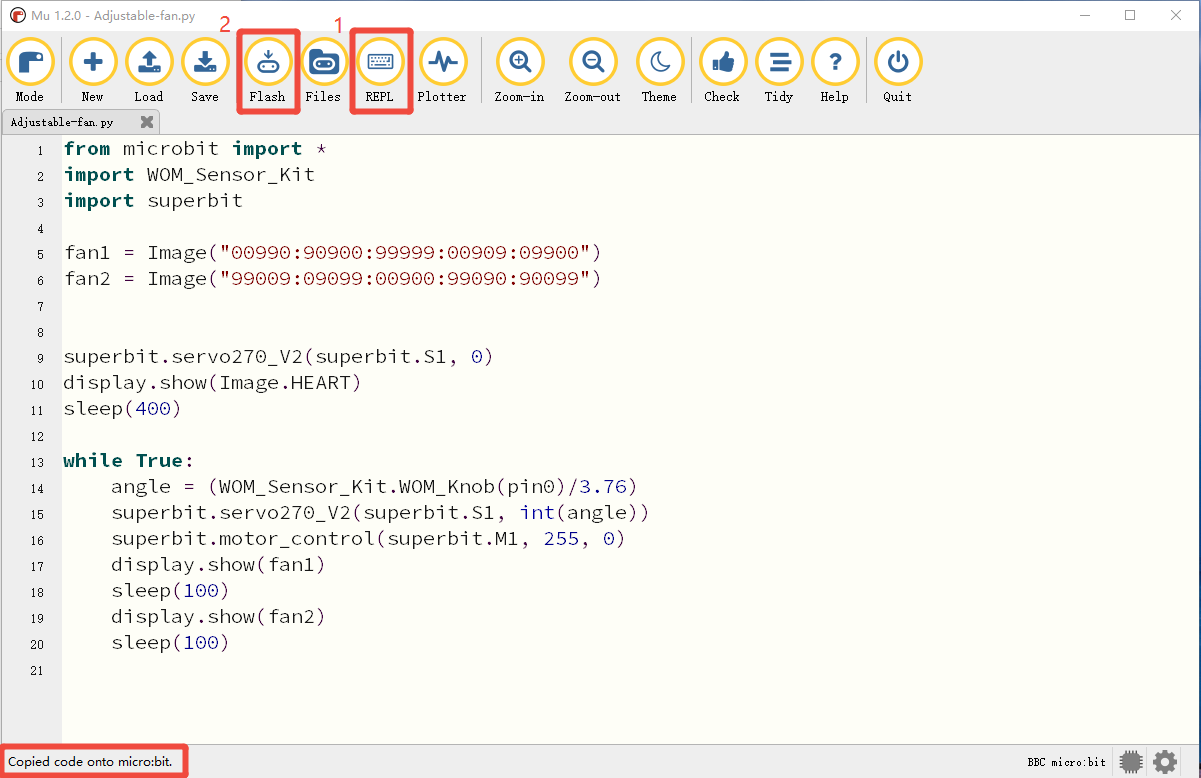Create a New file
This screenshot has width=1201, height=778.
pos(93,71)
